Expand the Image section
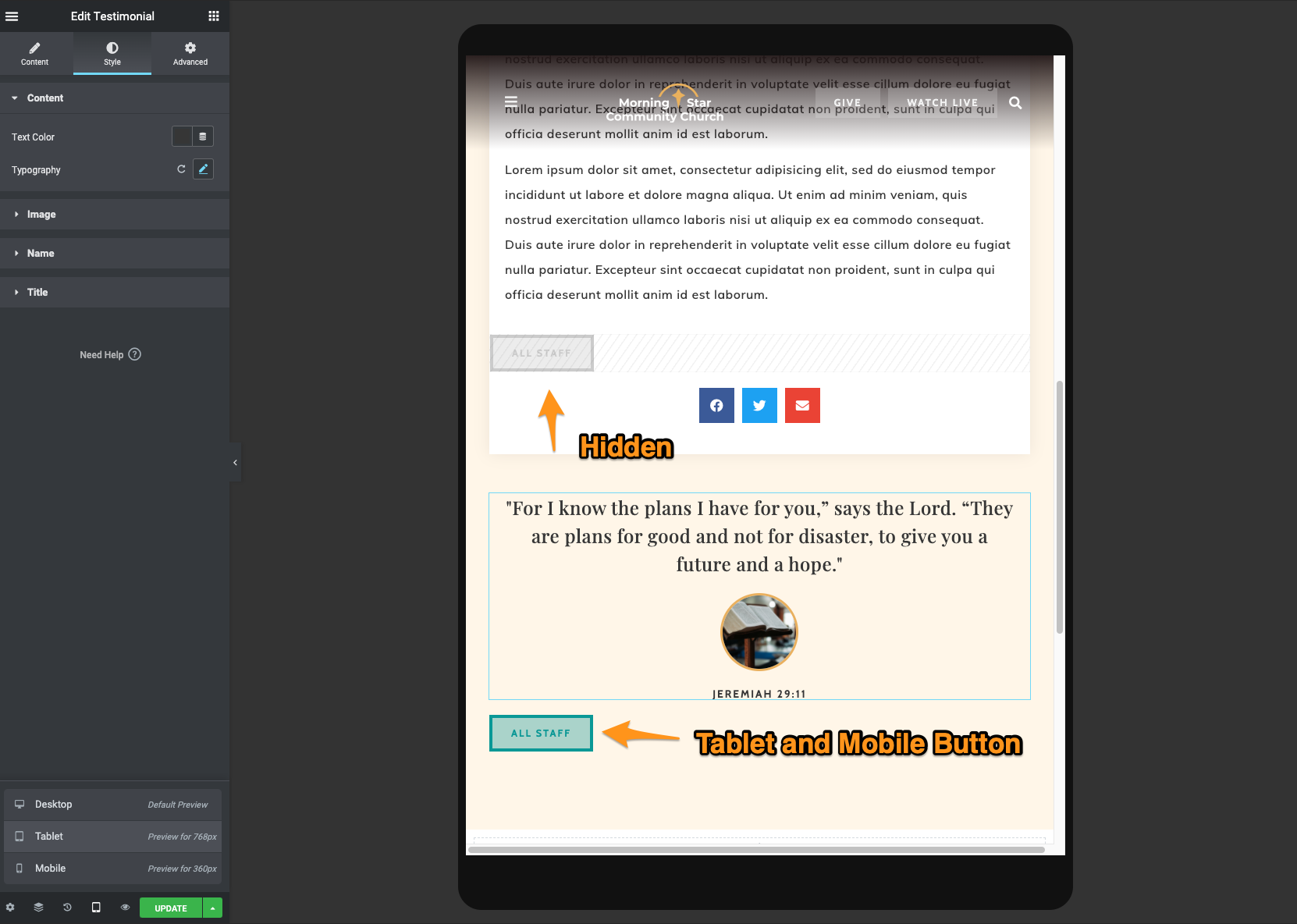The height and width of the screenshot is (924, 1297). tap(115, 215)
